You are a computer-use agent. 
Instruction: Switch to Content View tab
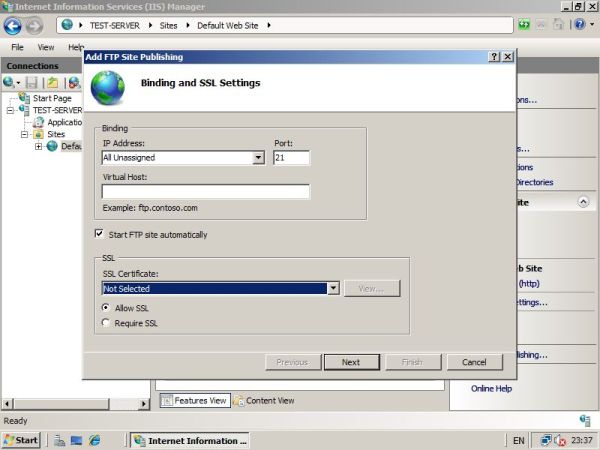click(x=264, y=401)
